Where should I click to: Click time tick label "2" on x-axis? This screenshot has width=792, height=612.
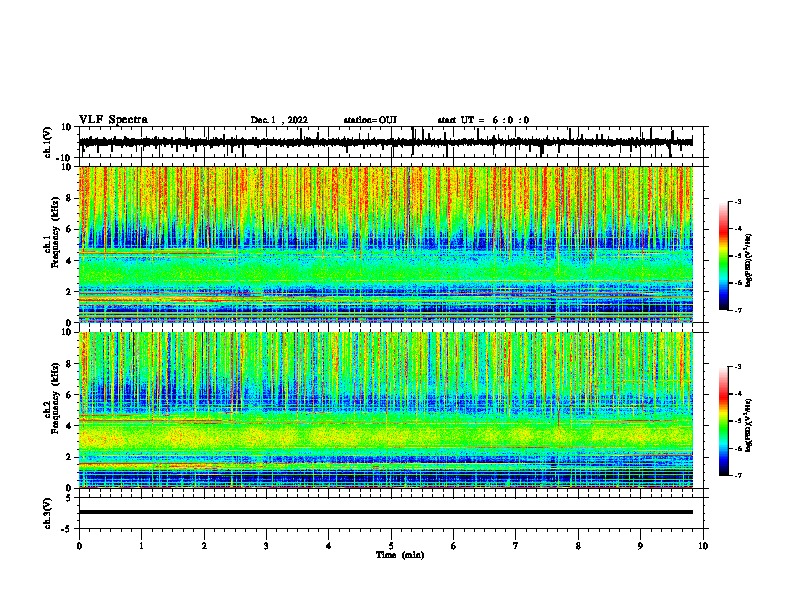pyautogui.click(x=204, y=546)
